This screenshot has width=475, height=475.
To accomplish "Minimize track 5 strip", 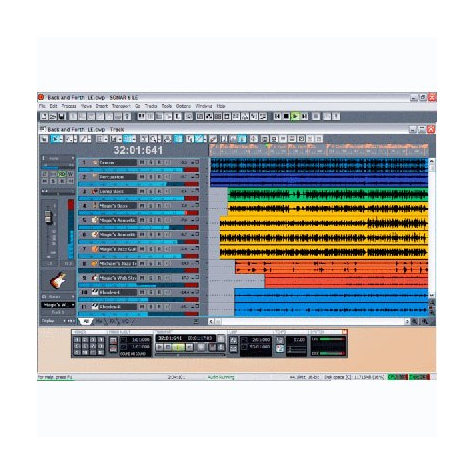I will pos(193,221).
